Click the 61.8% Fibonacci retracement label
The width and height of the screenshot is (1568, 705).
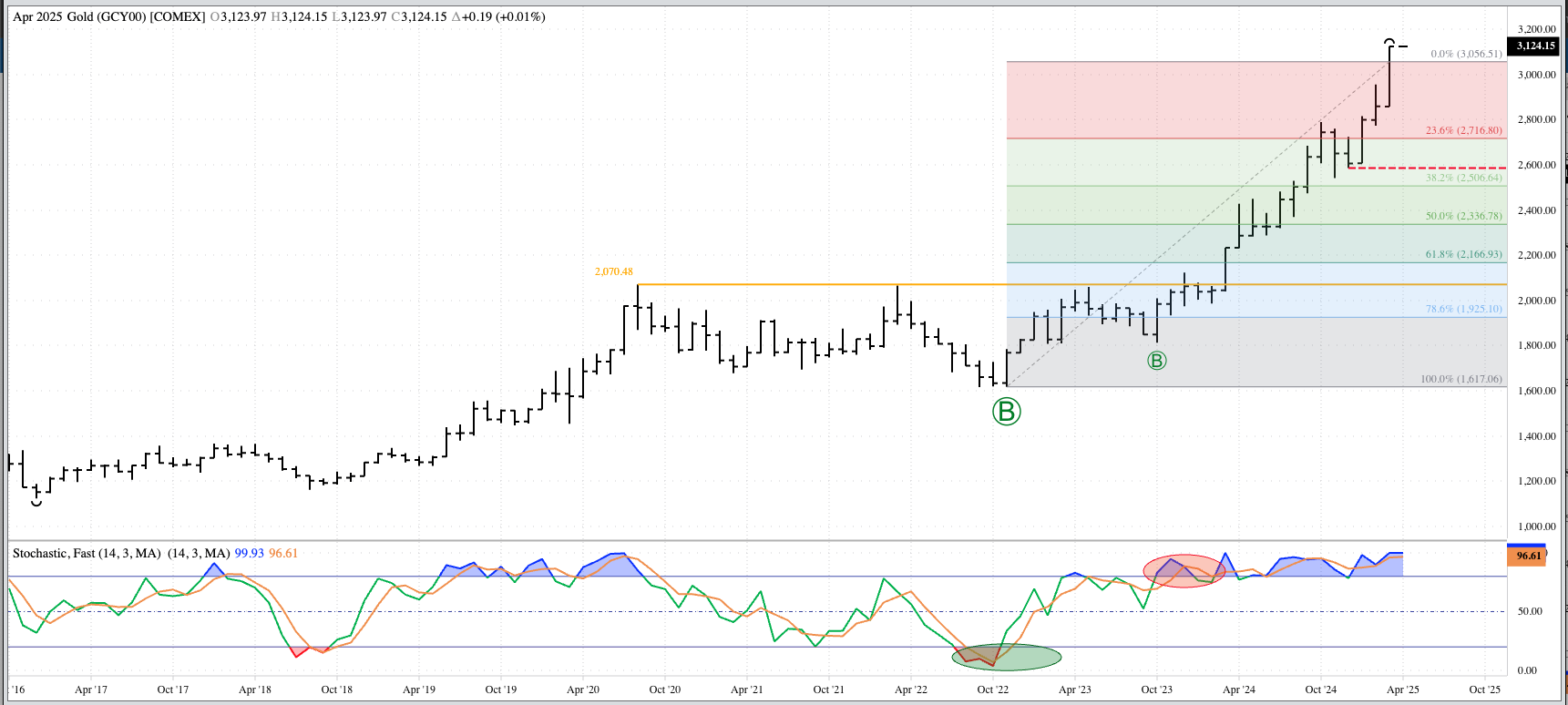point(1463,254)
